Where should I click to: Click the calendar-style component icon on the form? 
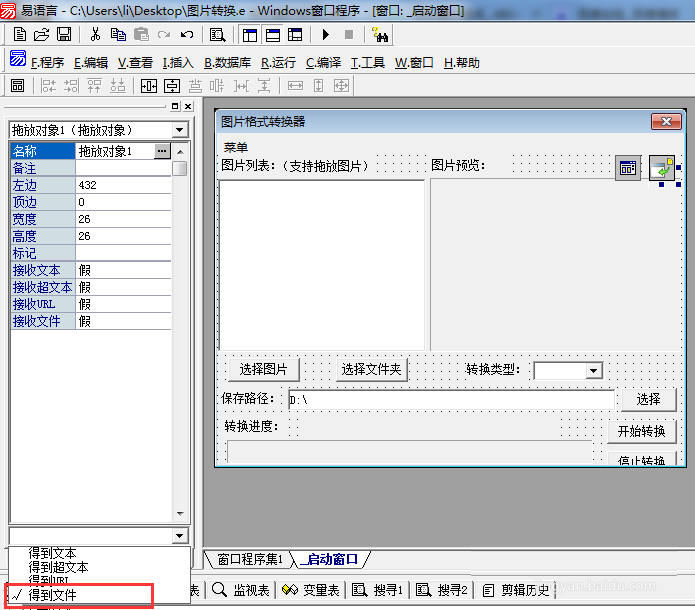click(x=628, y=168)
